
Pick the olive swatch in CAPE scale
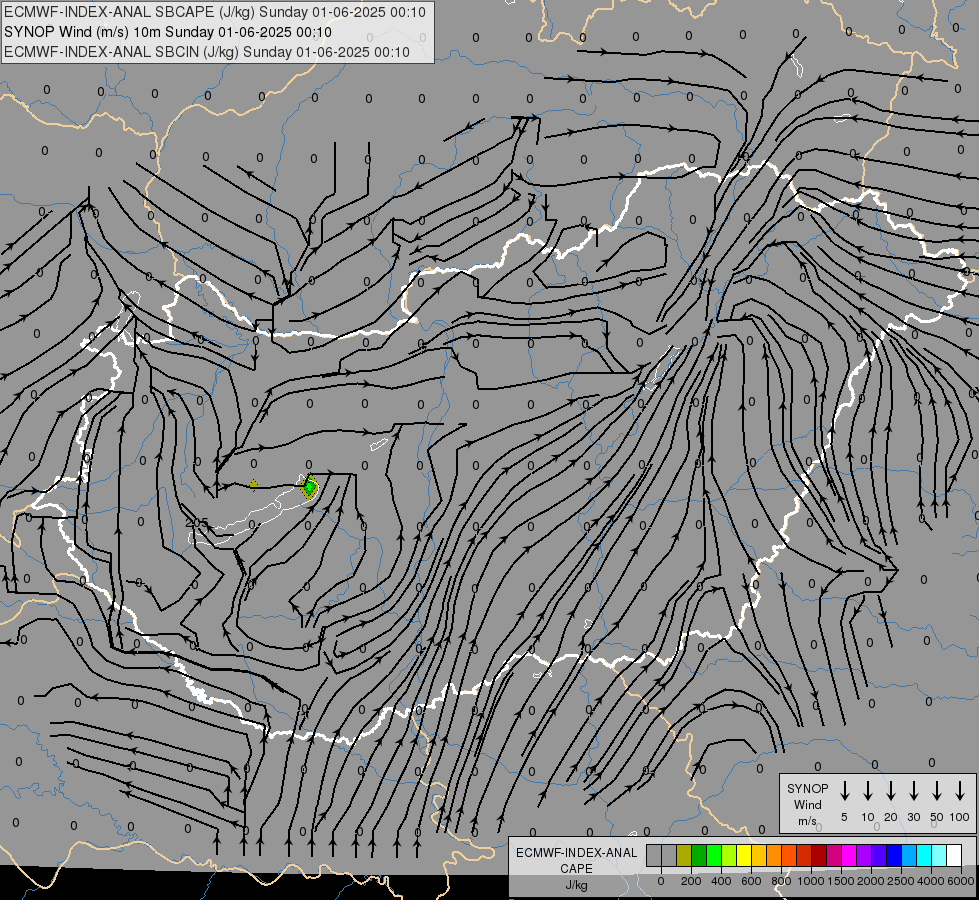coord(684,855)
